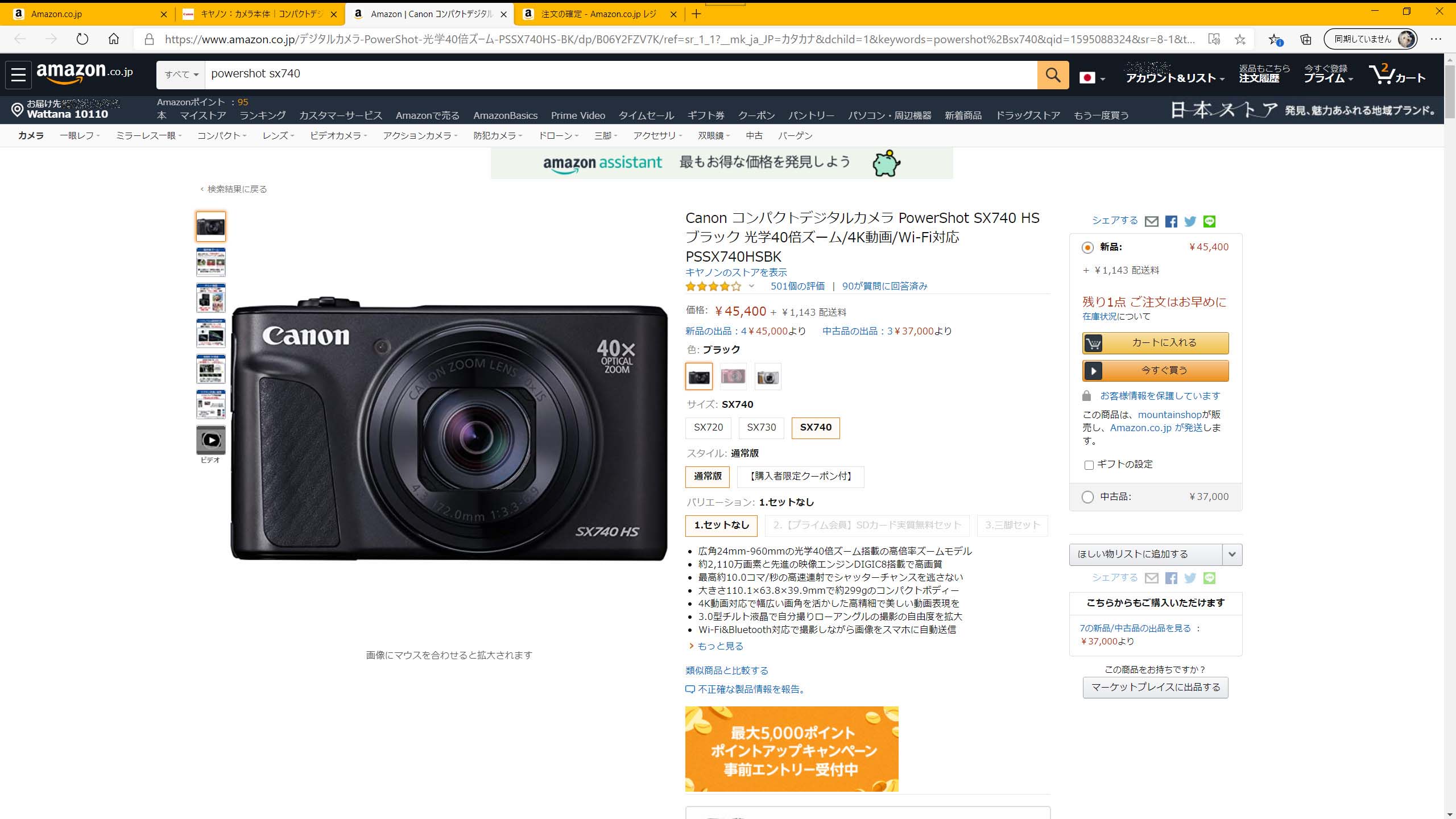
Task: Open search category すべて dropdown
Action: pos(181,75)
